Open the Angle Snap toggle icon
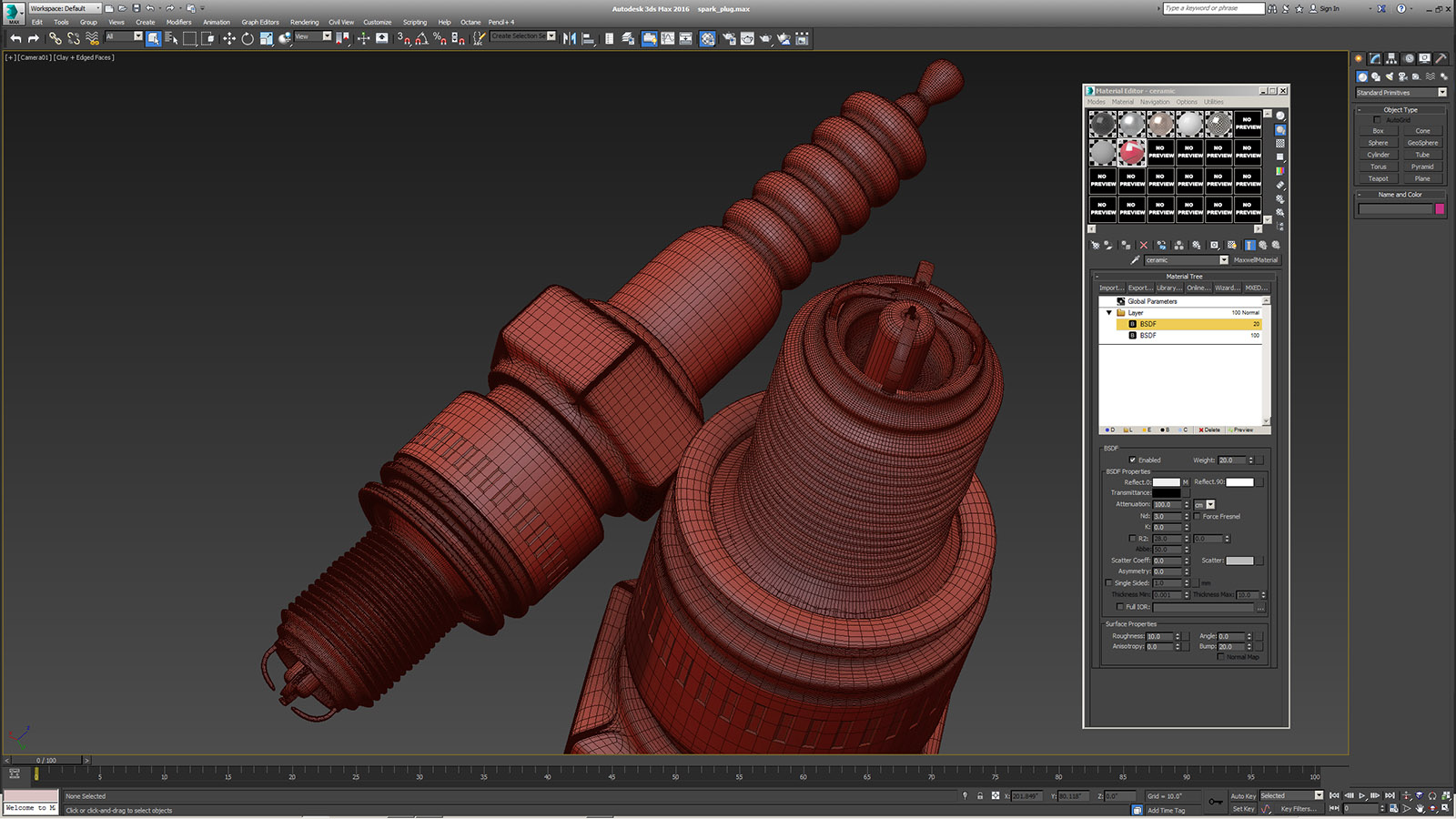The height and width of the screenshot is (819, 1456). click(421, 38)
